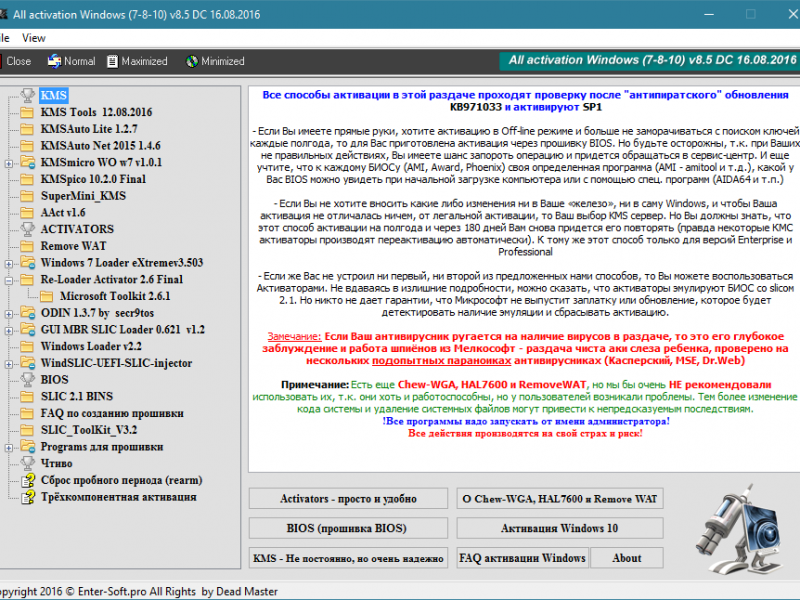Viewport: 800px width, 600px height.
Task: Click the Microsoft Toolkit 2.6.1 folder icon
Action: (47, 296)
